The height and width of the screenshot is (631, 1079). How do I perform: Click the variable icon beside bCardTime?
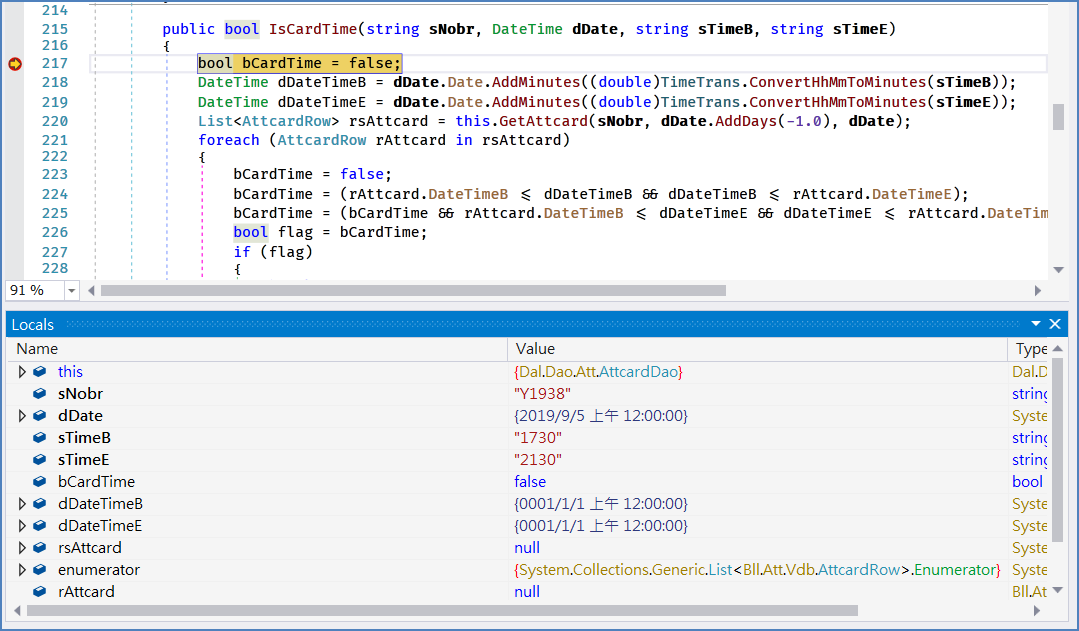tap(39, 482)
